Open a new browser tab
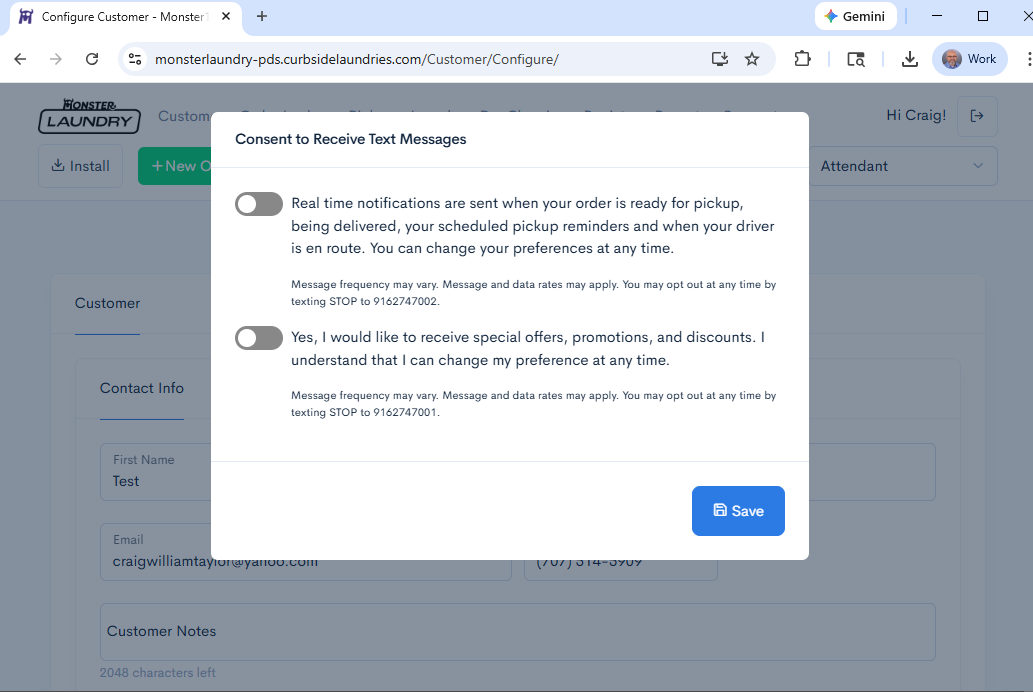This screenshot has height=692, width=1033. click(262, 16)
